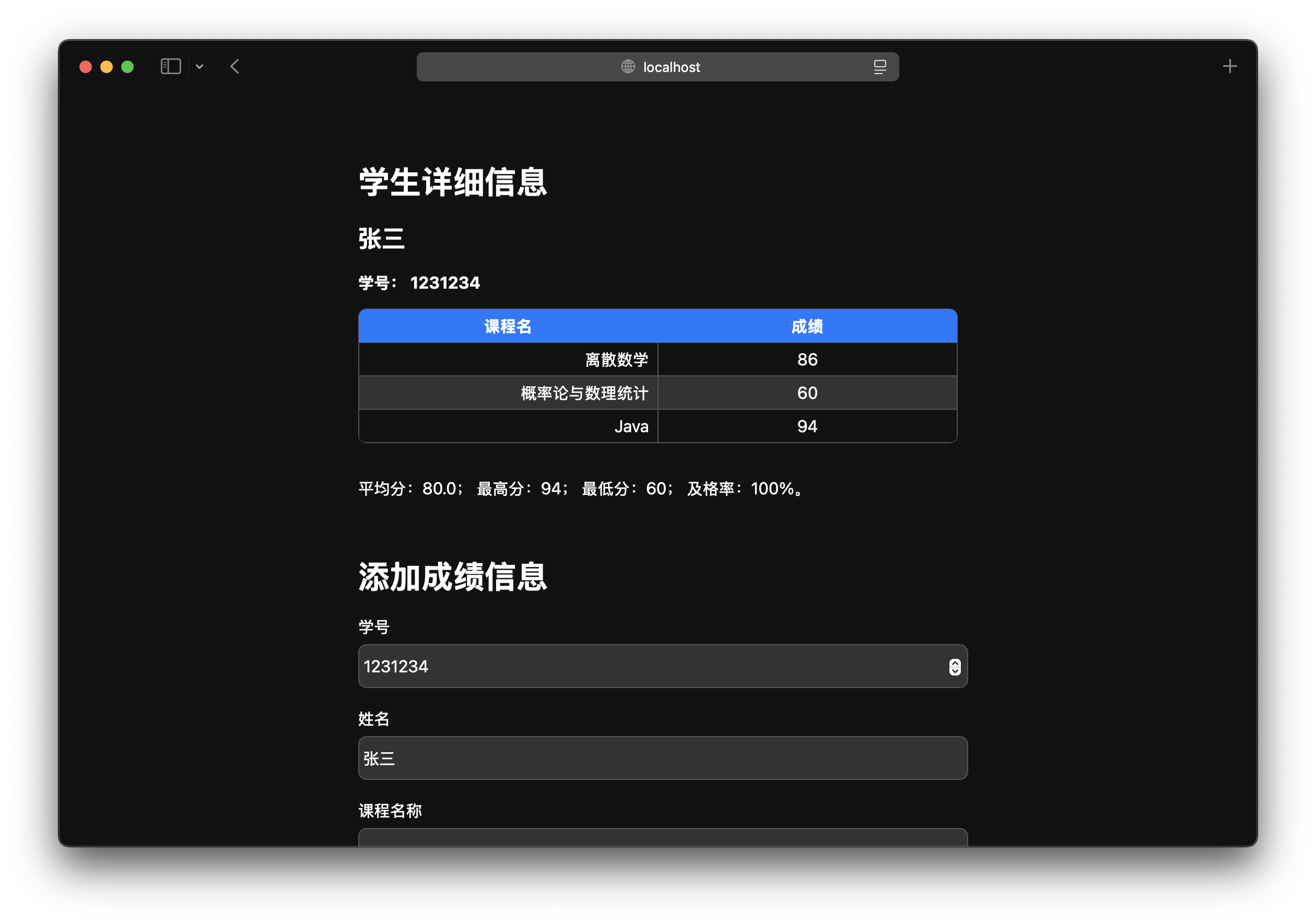Focus the localhost address bar

(x=657, y=66)
